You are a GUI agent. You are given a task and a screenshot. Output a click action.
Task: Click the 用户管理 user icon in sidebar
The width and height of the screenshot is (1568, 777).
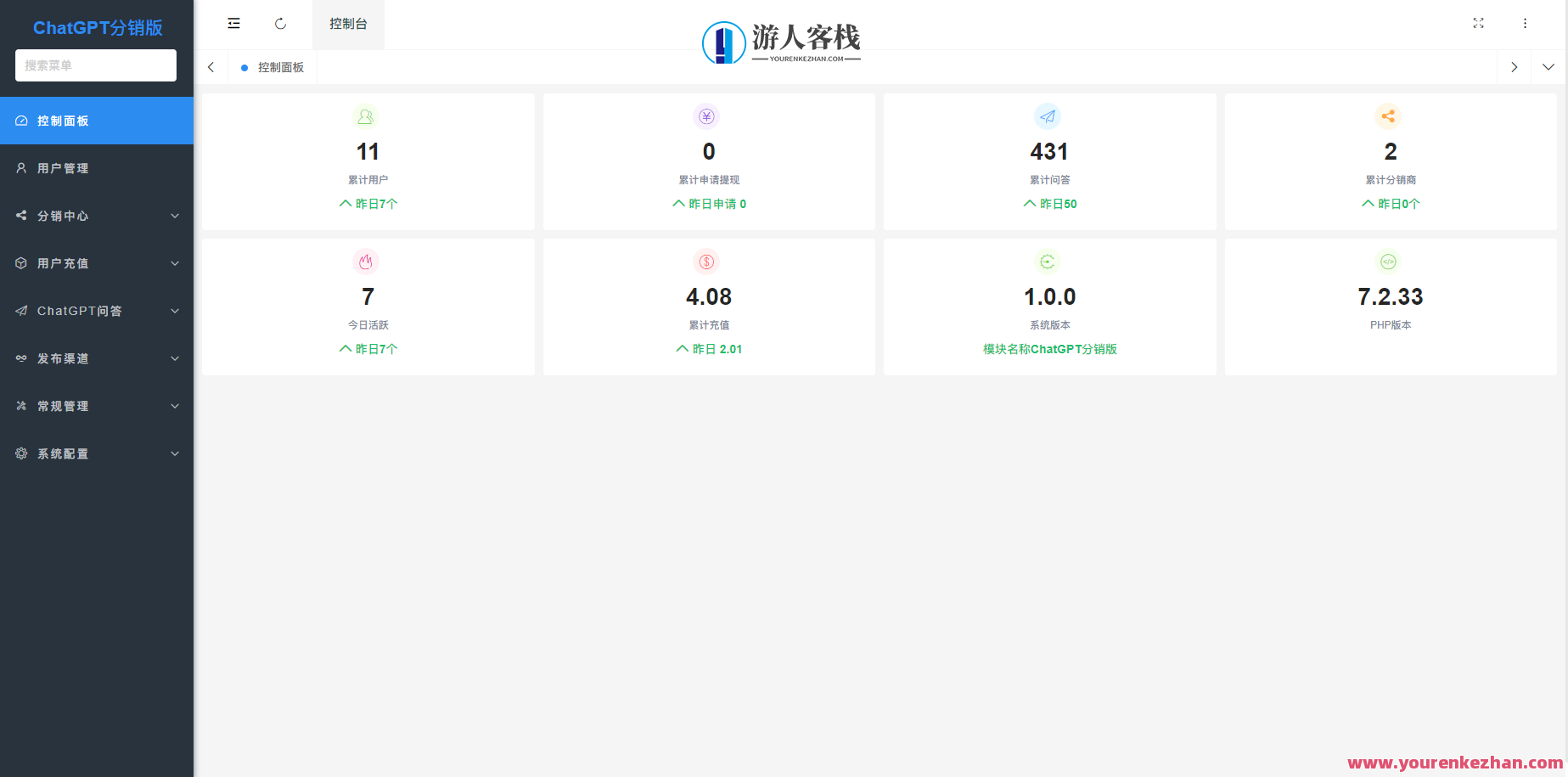20,168
